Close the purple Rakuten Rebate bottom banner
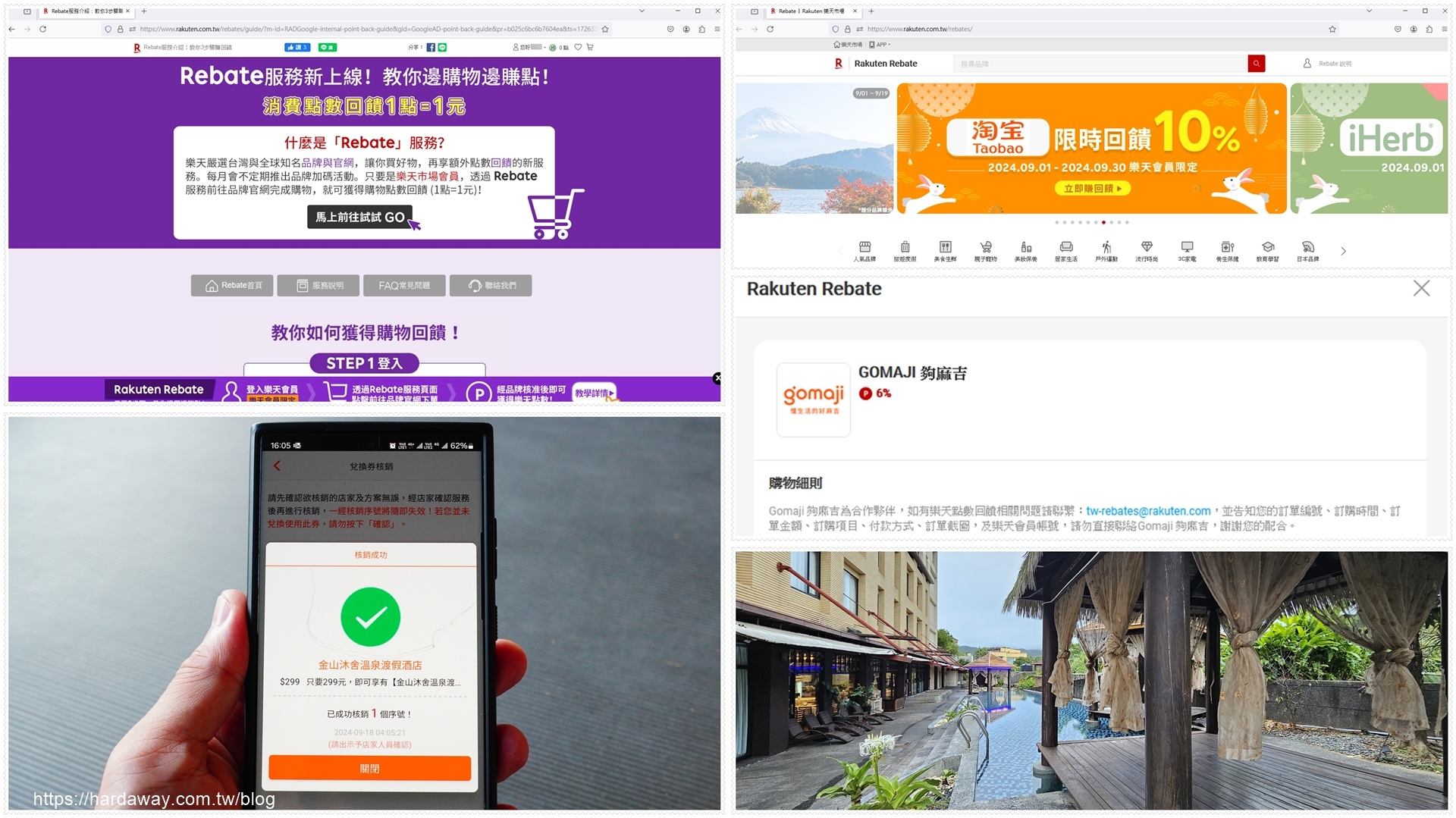 point(717,378)
